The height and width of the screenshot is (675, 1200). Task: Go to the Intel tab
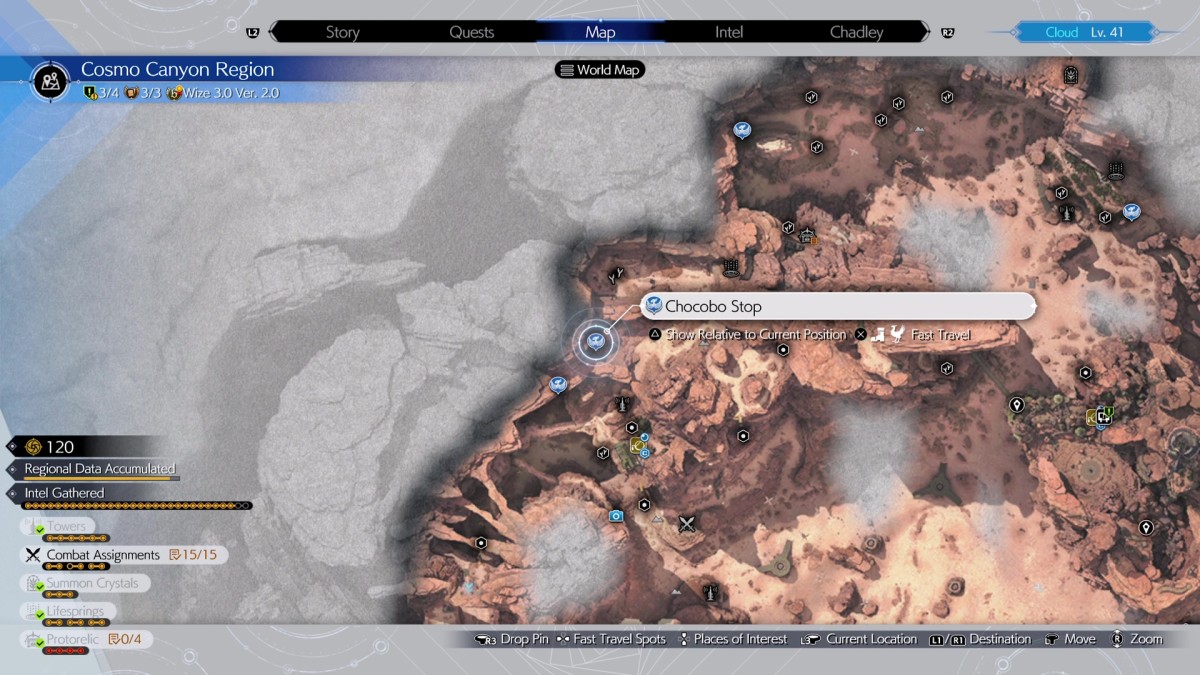point(729,32)
